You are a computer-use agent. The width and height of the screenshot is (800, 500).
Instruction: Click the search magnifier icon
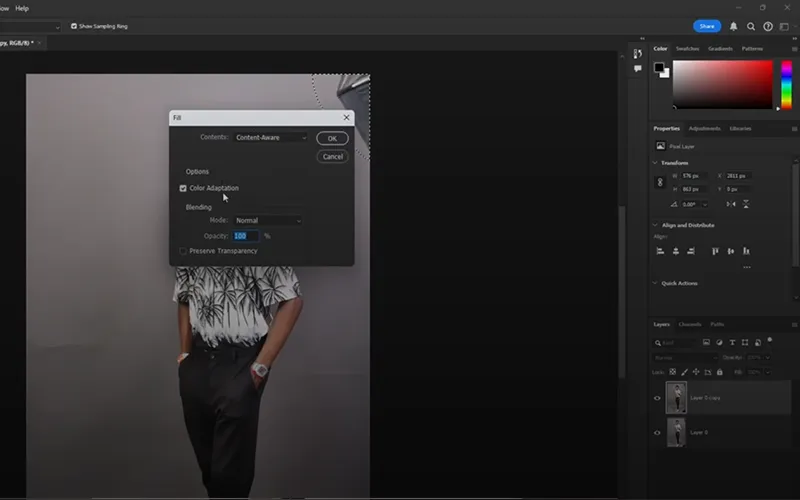(751, 26)
